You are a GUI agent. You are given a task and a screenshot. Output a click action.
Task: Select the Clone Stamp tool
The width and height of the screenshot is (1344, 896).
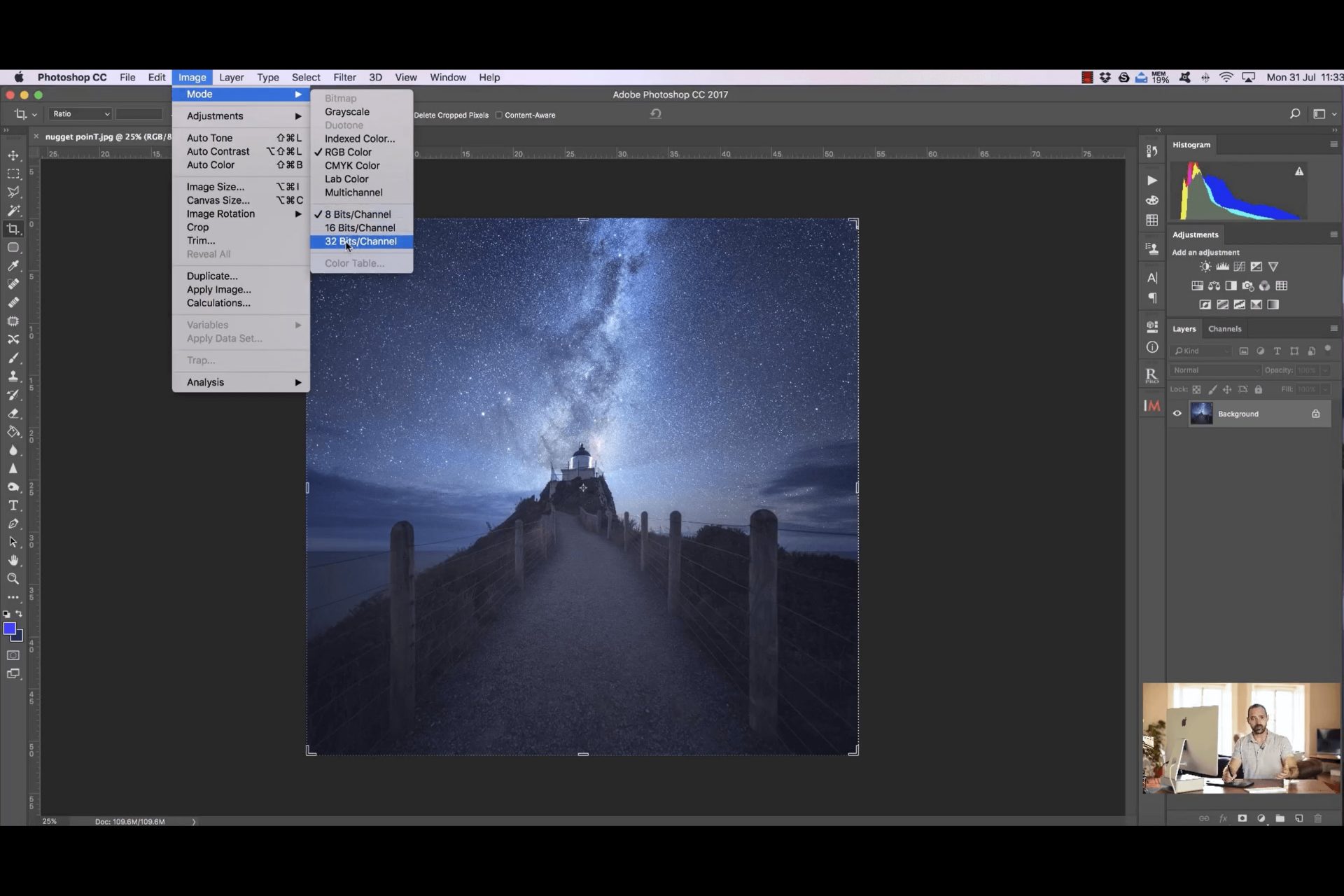13,377
